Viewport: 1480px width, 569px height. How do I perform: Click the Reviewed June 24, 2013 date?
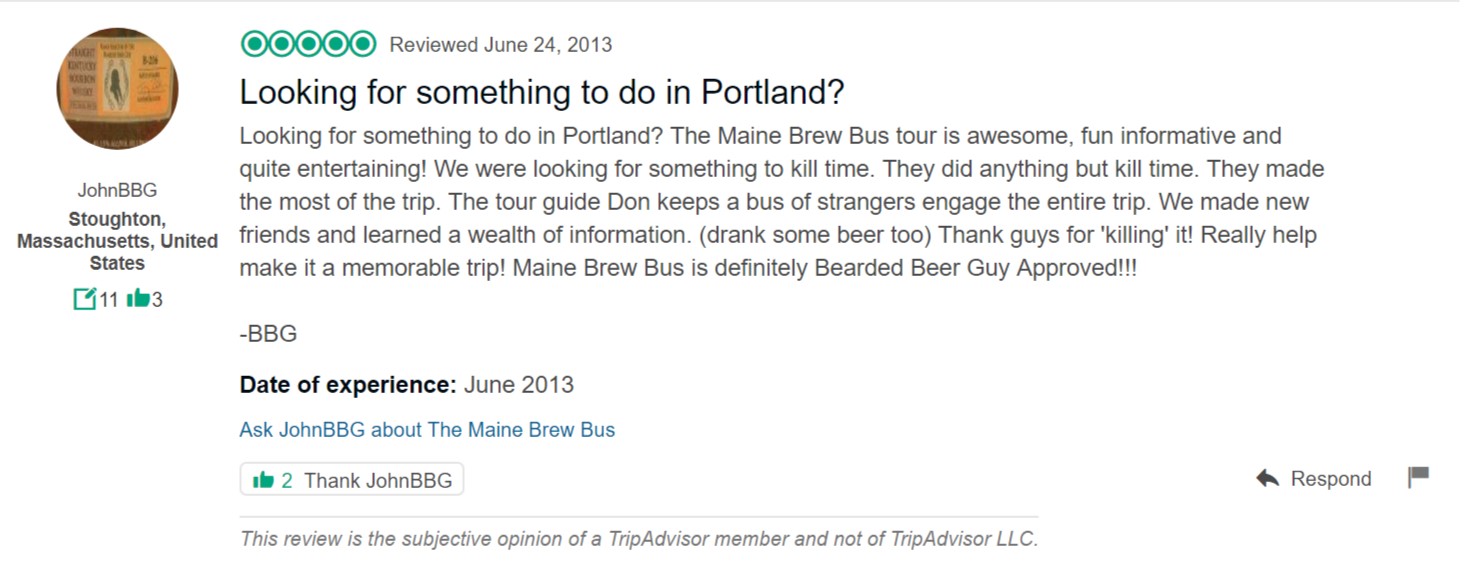tap(500, 45)
